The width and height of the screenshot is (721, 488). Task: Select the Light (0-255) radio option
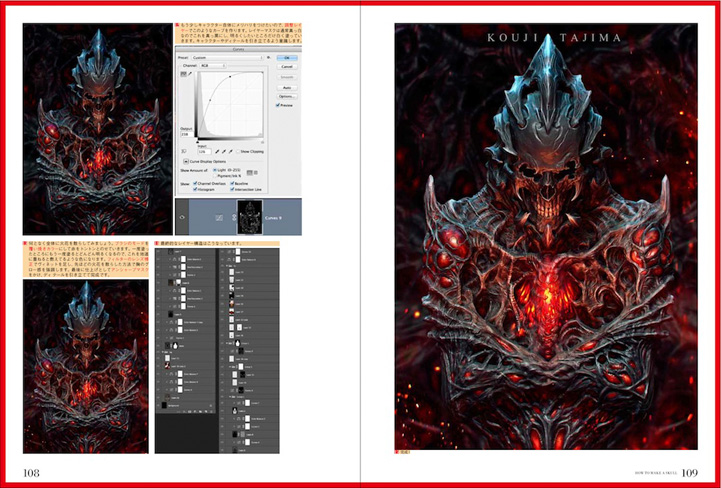215,170
